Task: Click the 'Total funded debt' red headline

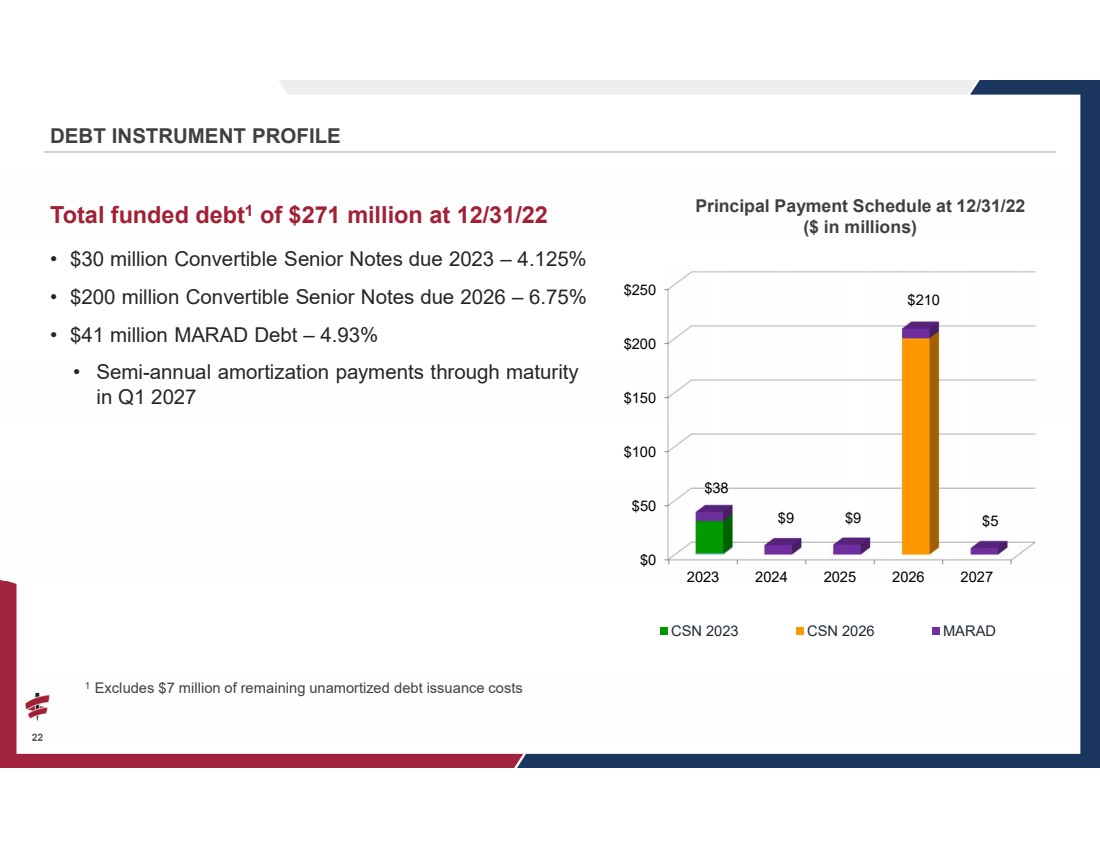Action: click(298, 215)
